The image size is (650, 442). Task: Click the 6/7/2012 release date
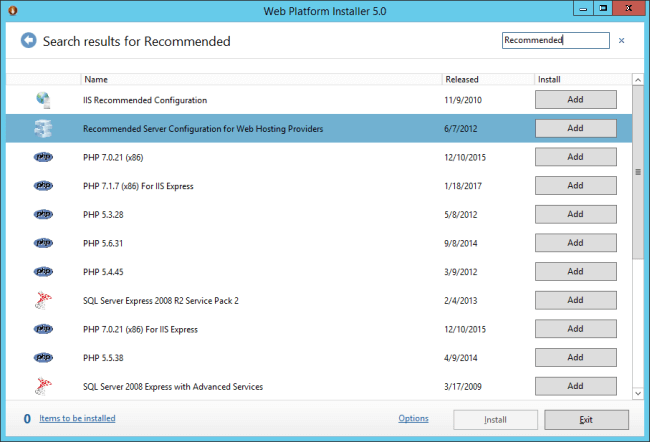click(461, 129)
